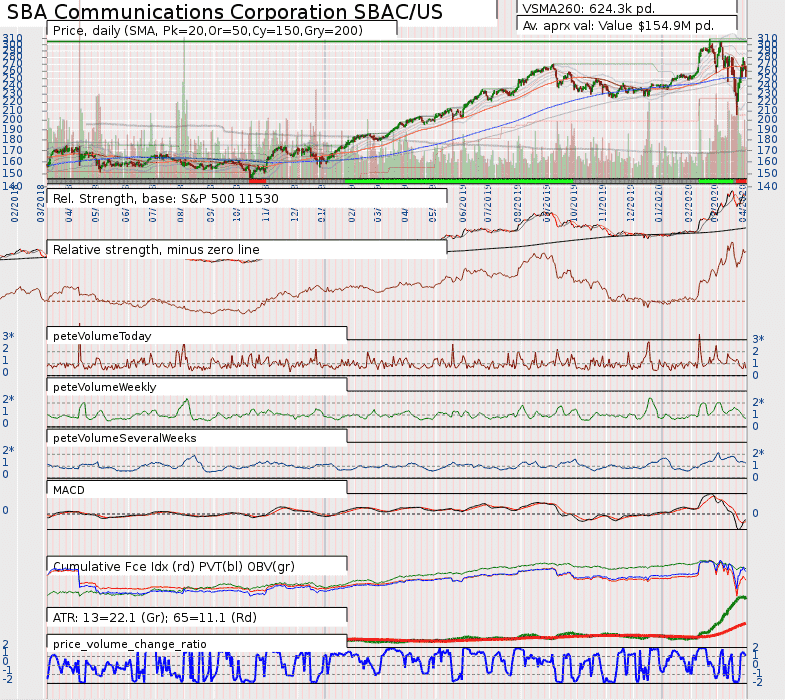
Task: Click the Av. aprx val: Value $154.9M label
Action: coord(618,26)
